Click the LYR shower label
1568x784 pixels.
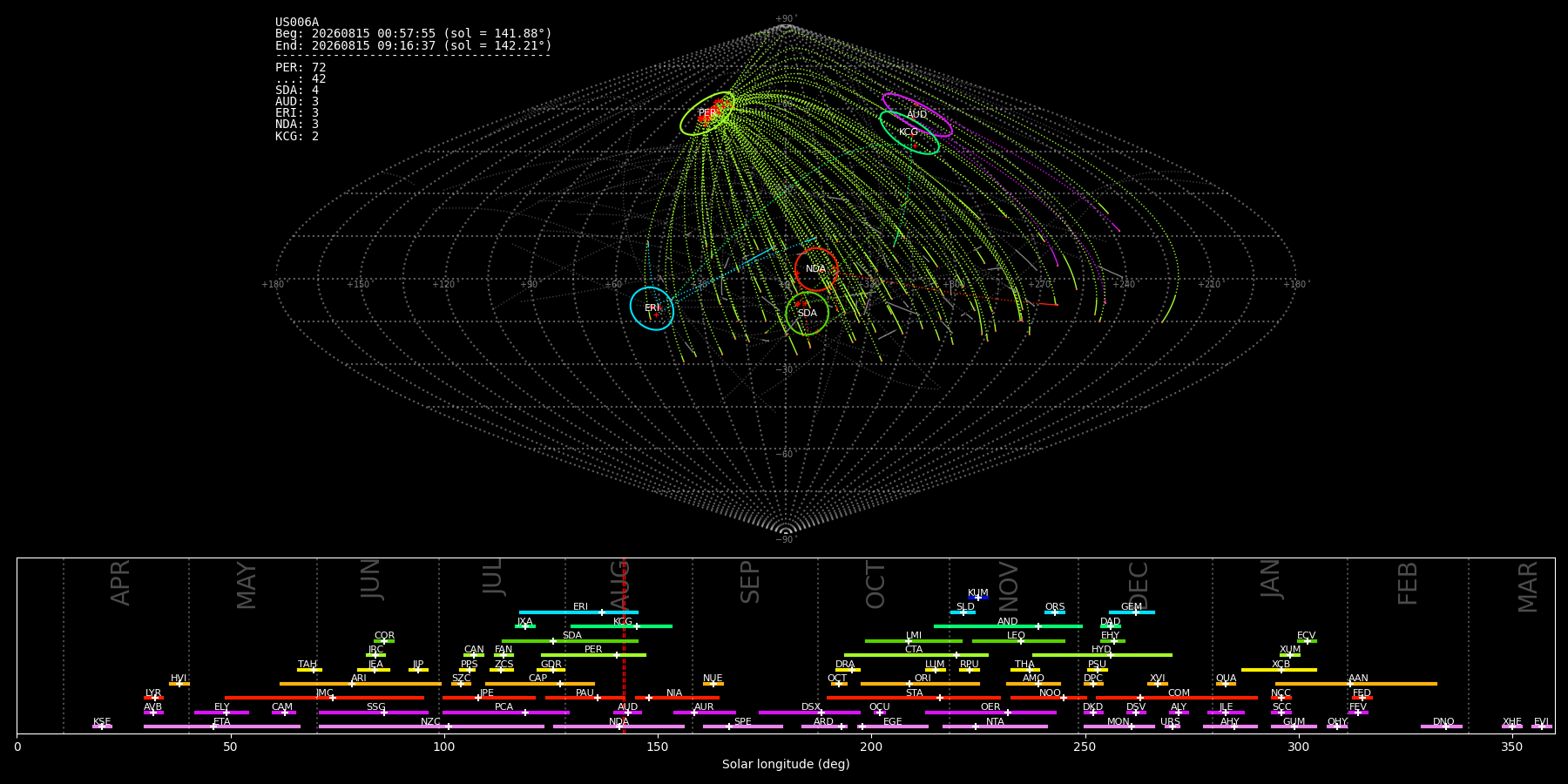pos(153,693)
